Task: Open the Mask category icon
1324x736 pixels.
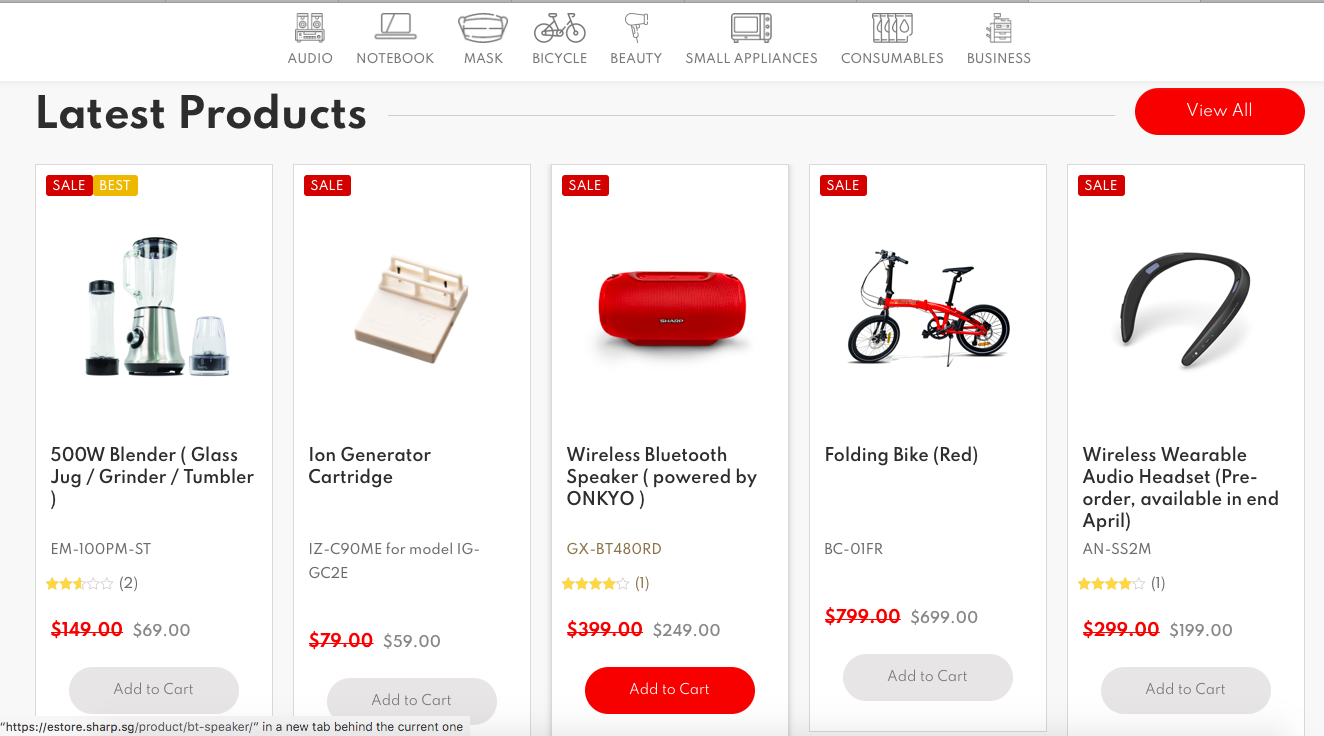Action: 483,28
